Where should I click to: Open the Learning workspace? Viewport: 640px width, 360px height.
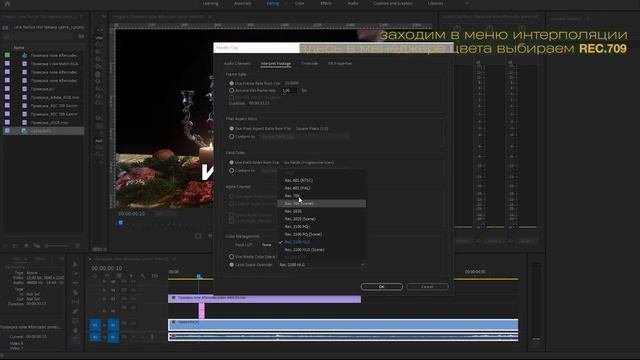pos(211,4)
